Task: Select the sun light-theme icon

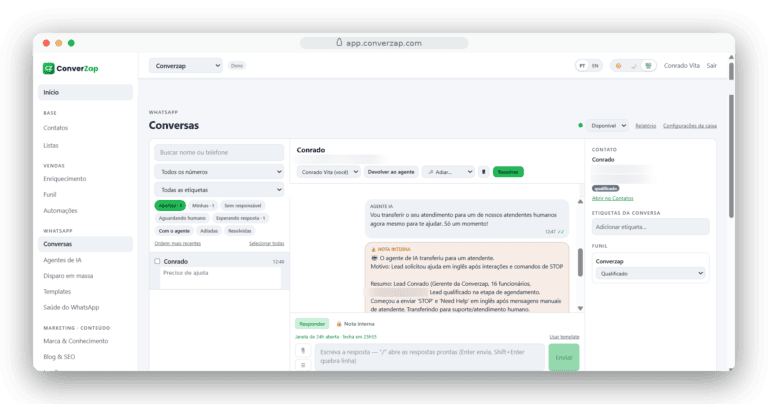Action: pyautogui.click(x=619, y=66)
